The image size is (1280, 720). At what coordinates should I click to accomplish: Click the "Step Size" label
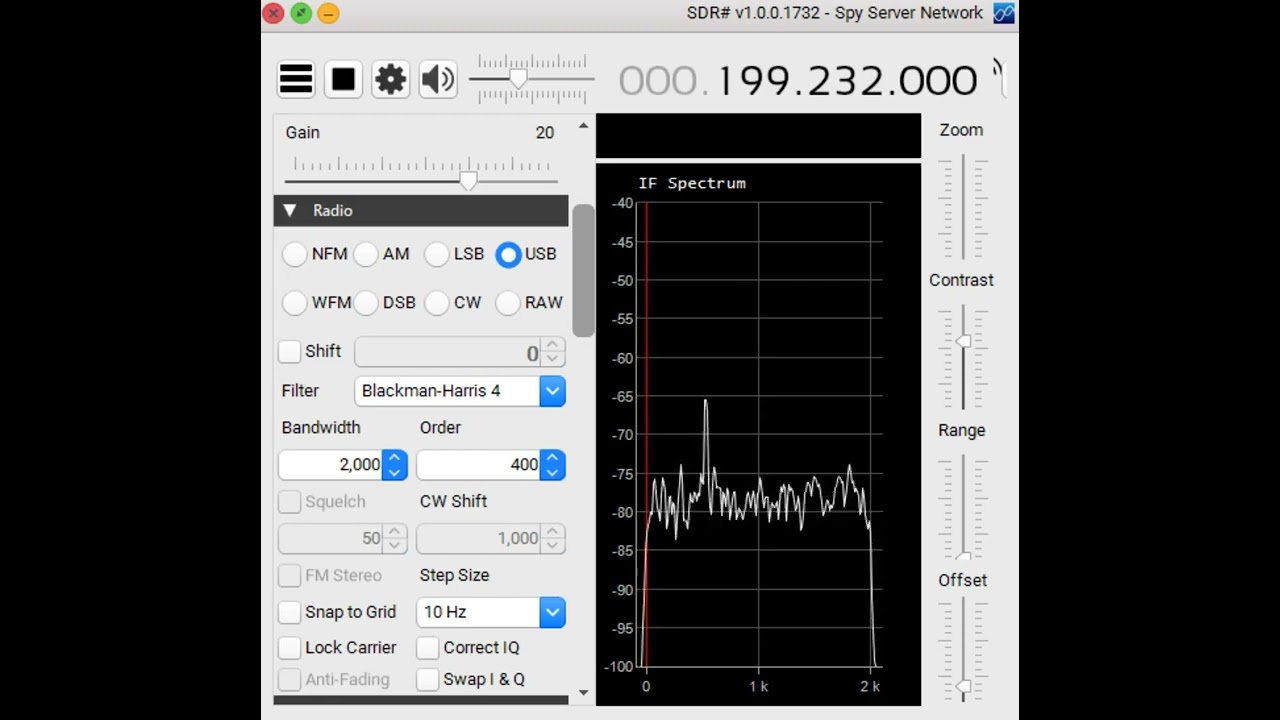coord(454,575)
